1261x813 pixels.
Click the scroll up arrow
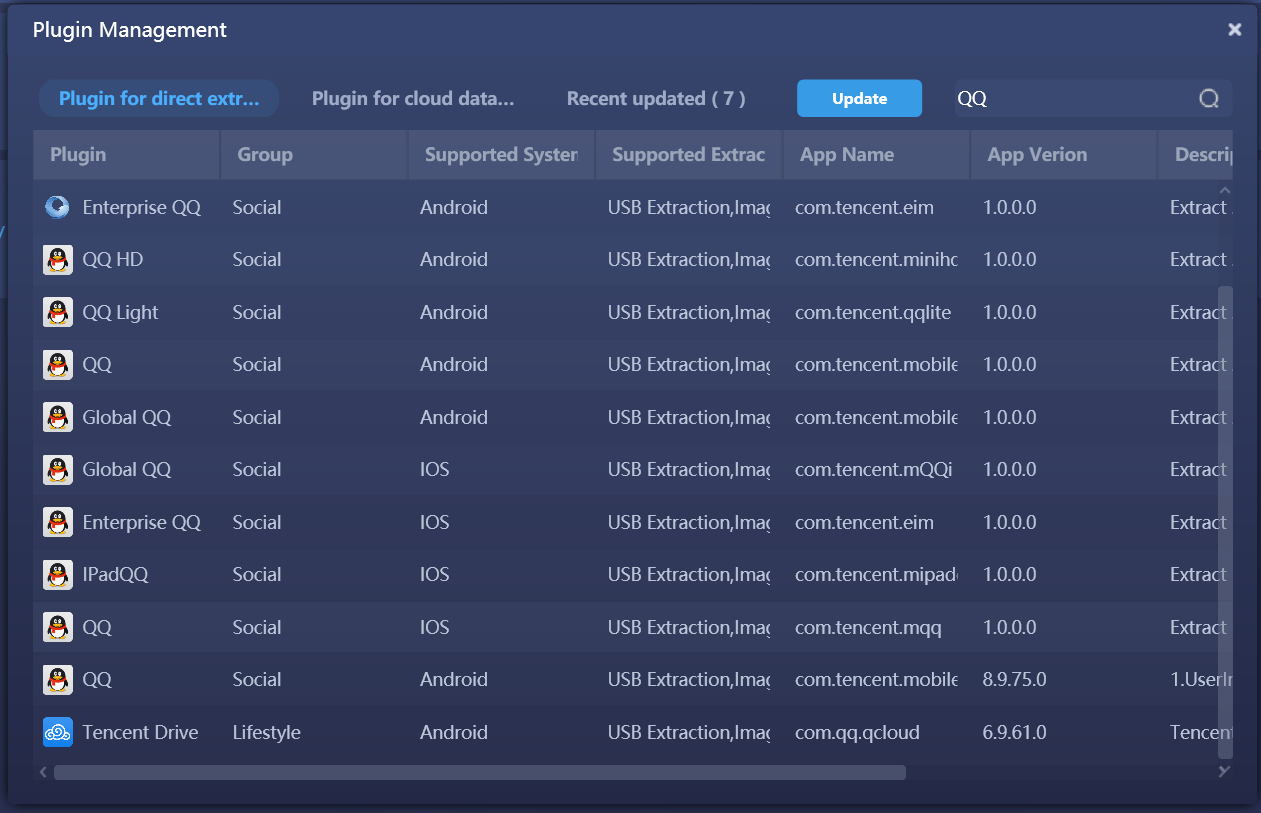[x=1225, y=190]
